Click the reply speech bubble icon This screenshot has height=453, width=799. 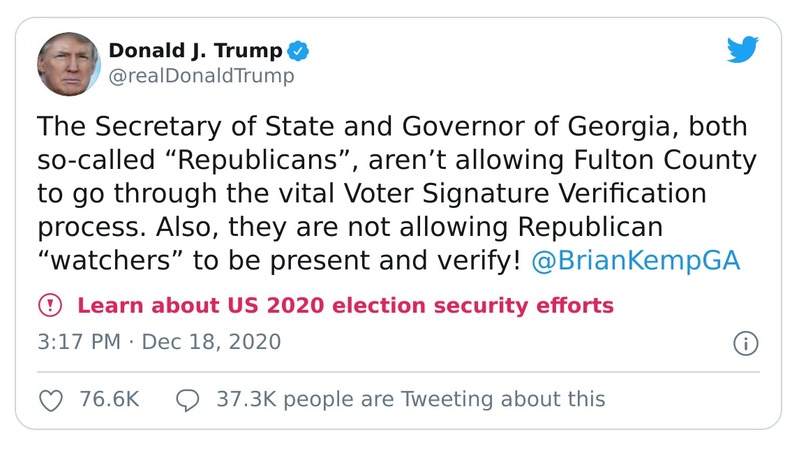(x=187, y=399)
